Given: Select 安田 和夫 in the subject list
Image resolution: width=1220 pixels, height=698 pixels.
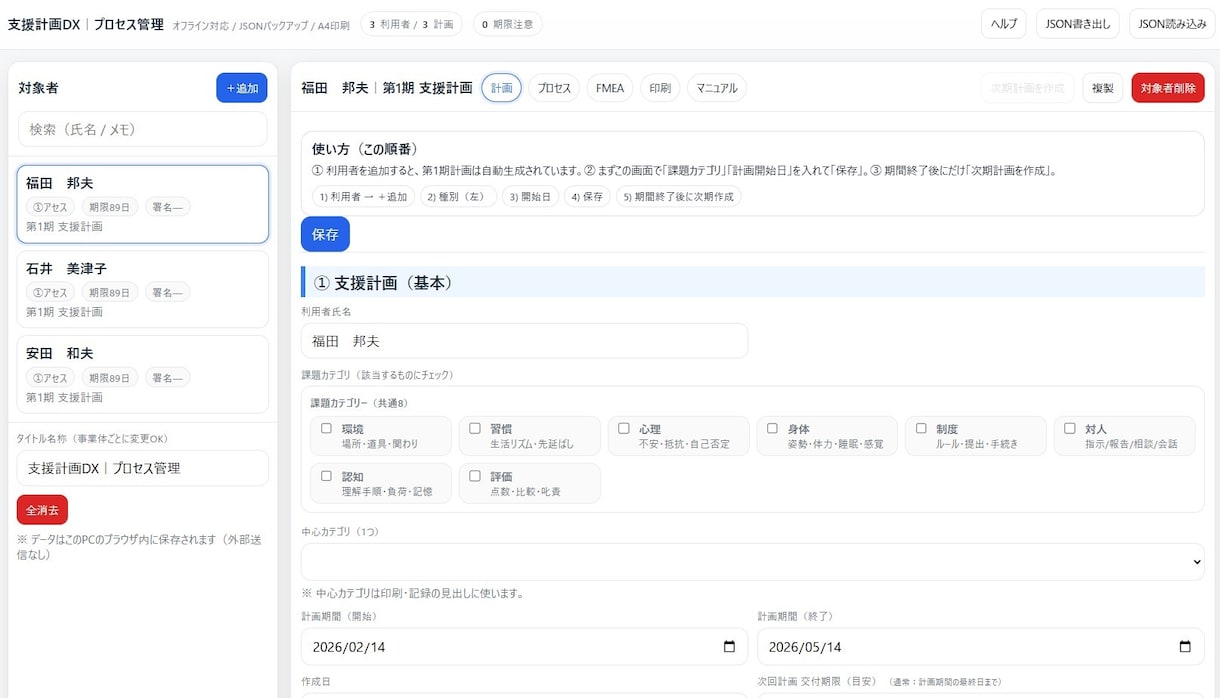Looking at the screenshot, I should 143,374.
